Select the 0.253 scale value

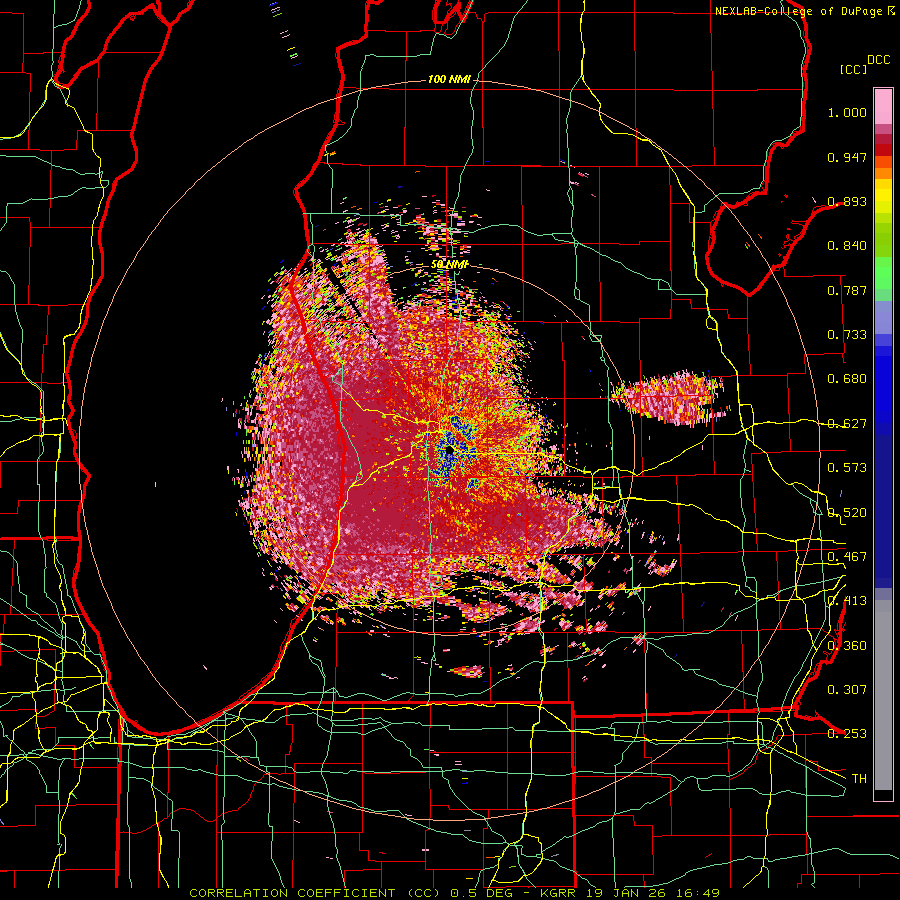847,734
